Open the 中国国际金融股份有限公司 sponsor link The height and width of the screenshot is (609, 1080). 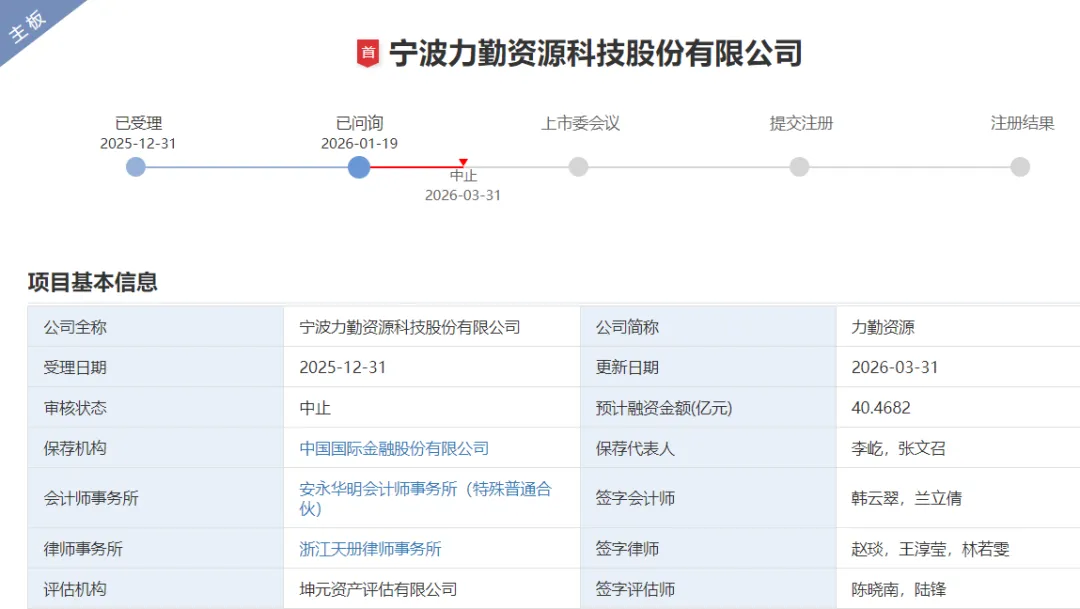point(394,448)
